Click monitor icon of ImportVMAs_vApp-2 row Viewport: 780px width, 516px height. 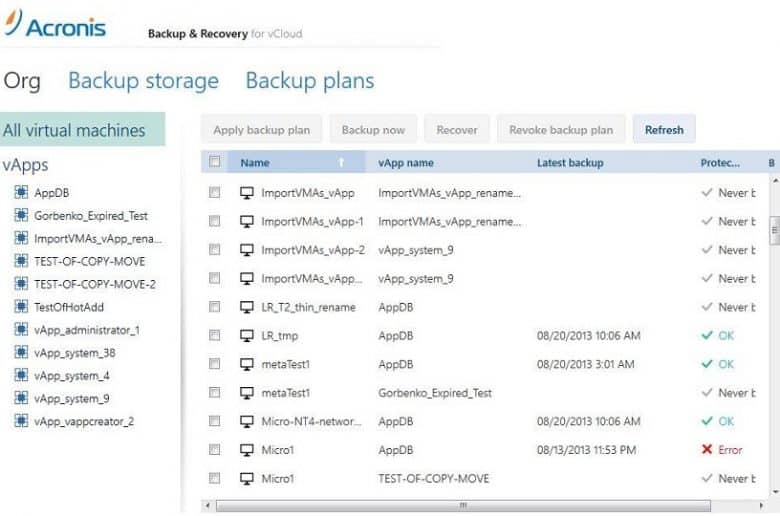point(247,250)
